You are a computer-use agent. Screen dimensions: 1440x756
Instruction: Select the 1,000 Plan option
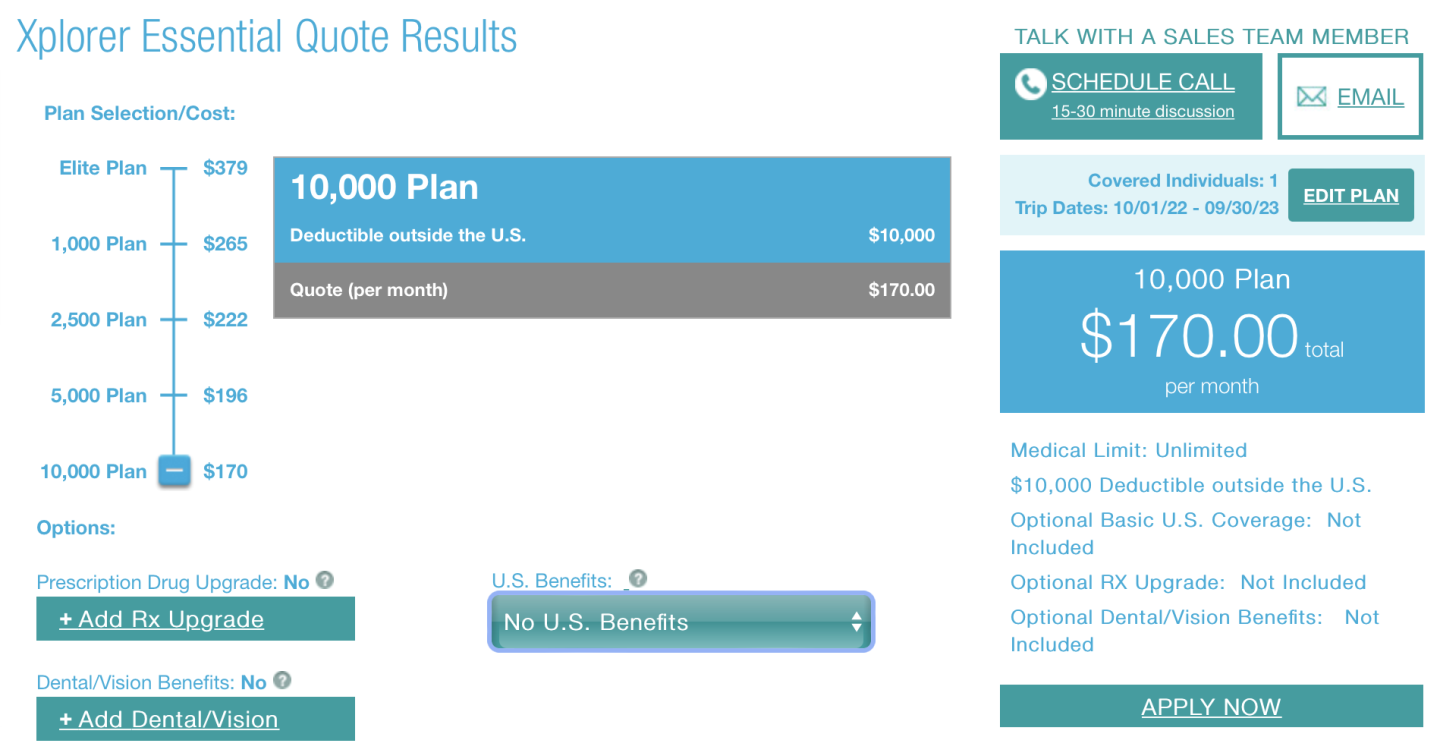(99, 244)
